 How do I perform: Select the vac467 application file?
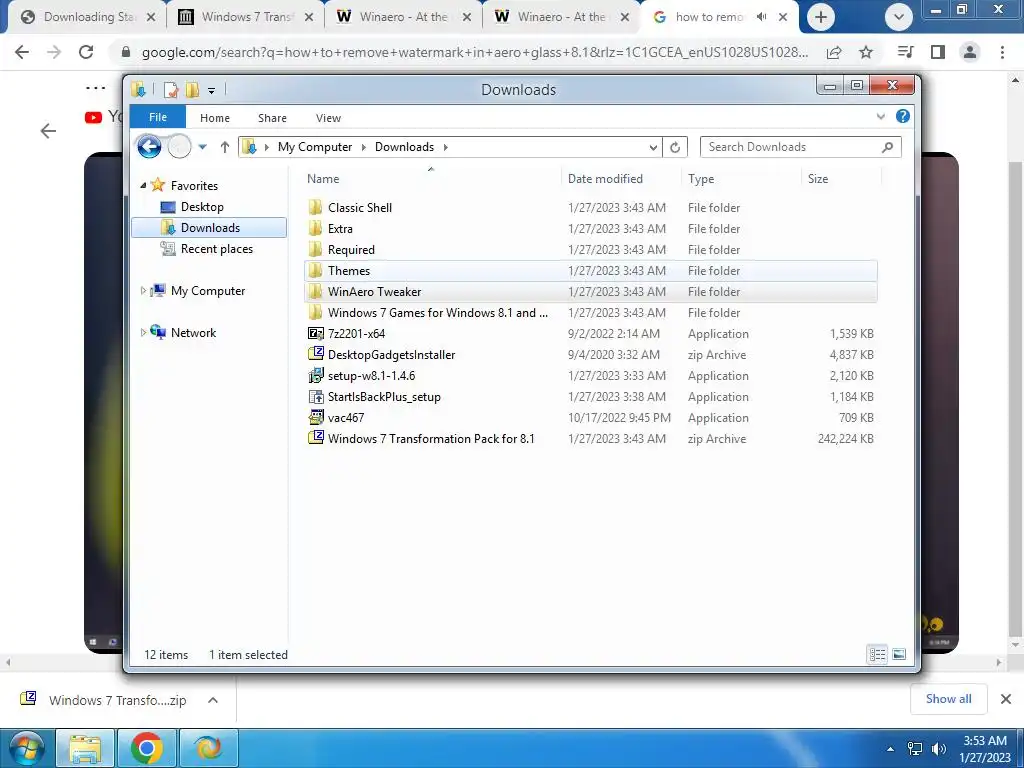pos(345,417)
